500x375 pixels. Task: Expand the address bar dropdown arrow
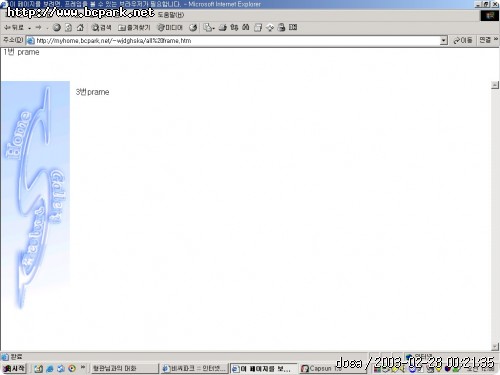pyautogui.click(x=443, y=41)
